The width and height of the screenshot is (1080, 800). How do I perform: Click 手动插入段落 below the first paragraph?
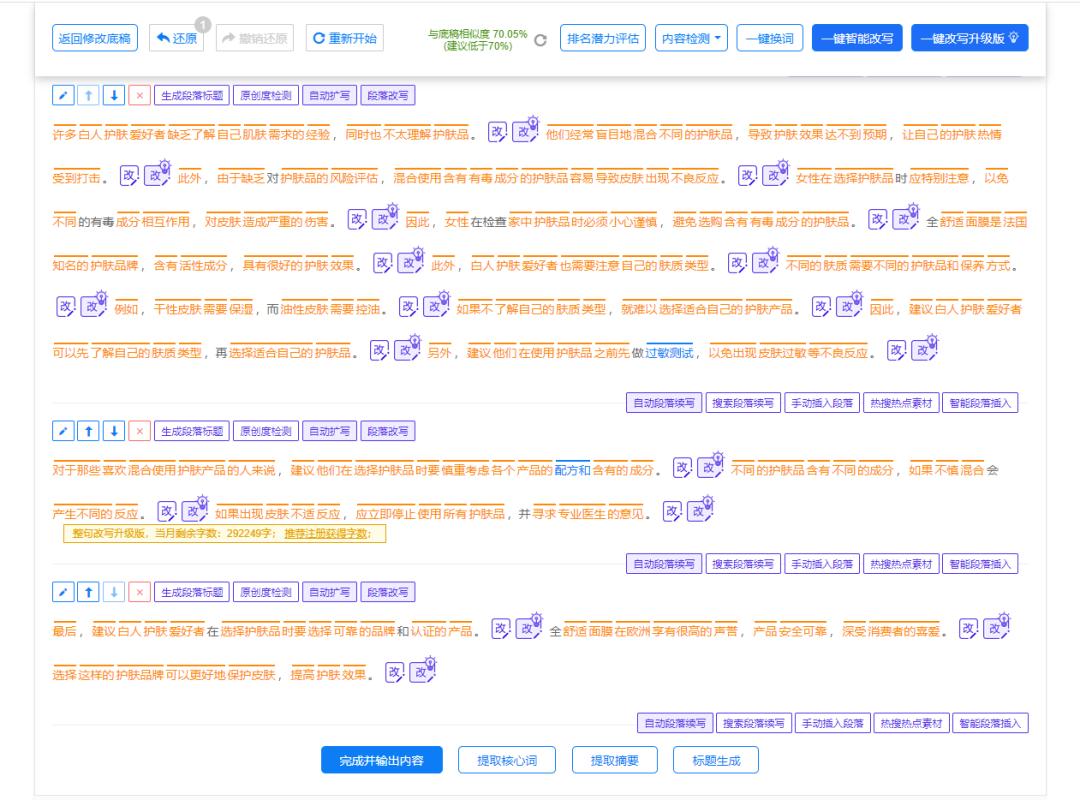click(x=822, y=402)
